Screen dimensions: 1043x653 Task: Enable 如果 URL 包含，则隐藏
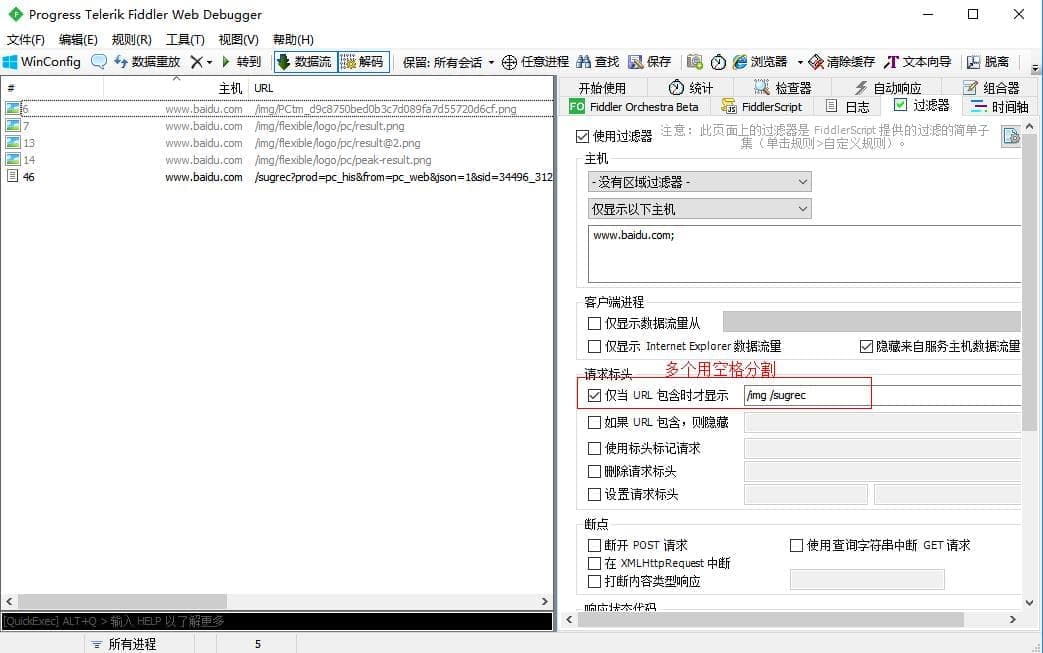[x=595, y=422]
